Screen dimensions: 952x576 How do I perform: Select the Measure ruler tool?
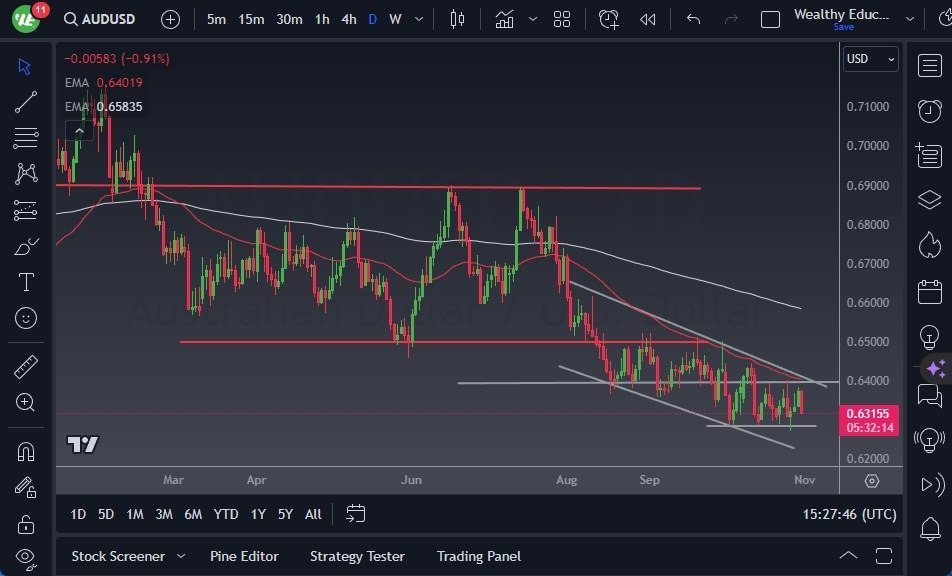[25, 366]
